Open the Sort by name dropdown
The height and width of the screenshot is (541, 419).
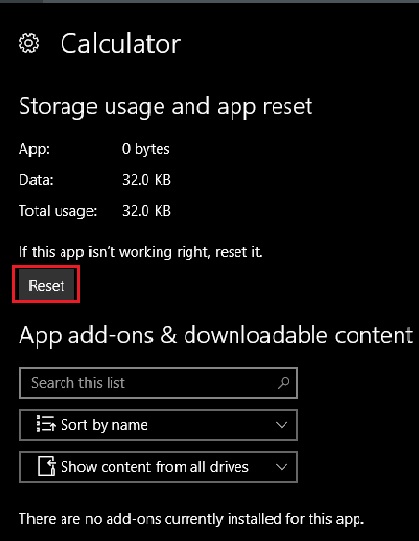[158, 425]
